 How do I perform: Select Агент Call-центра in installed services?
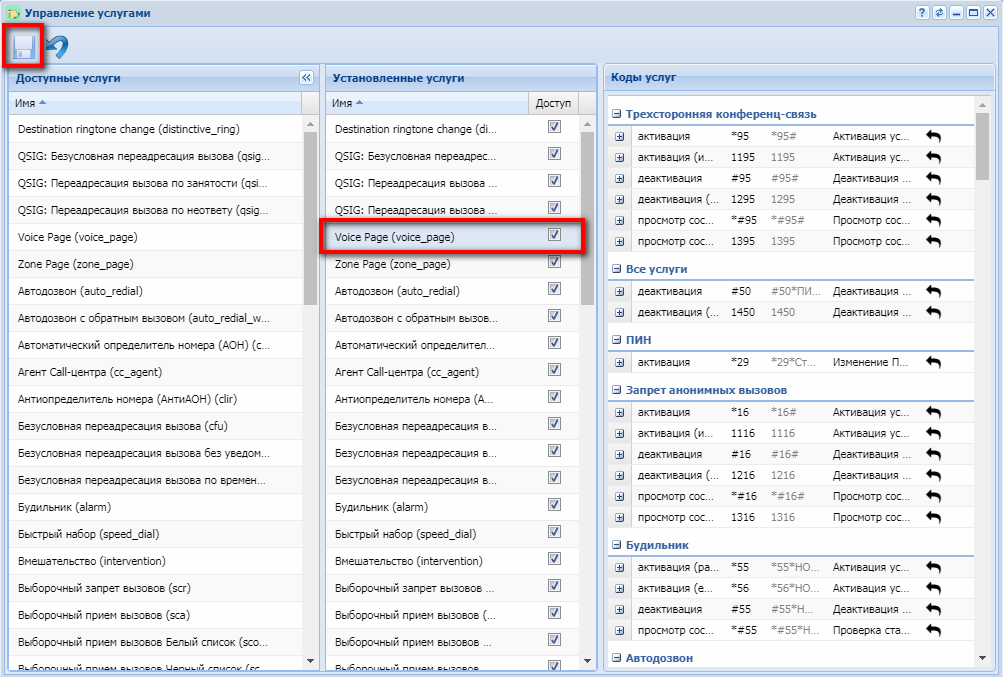[x=405, y=372]
